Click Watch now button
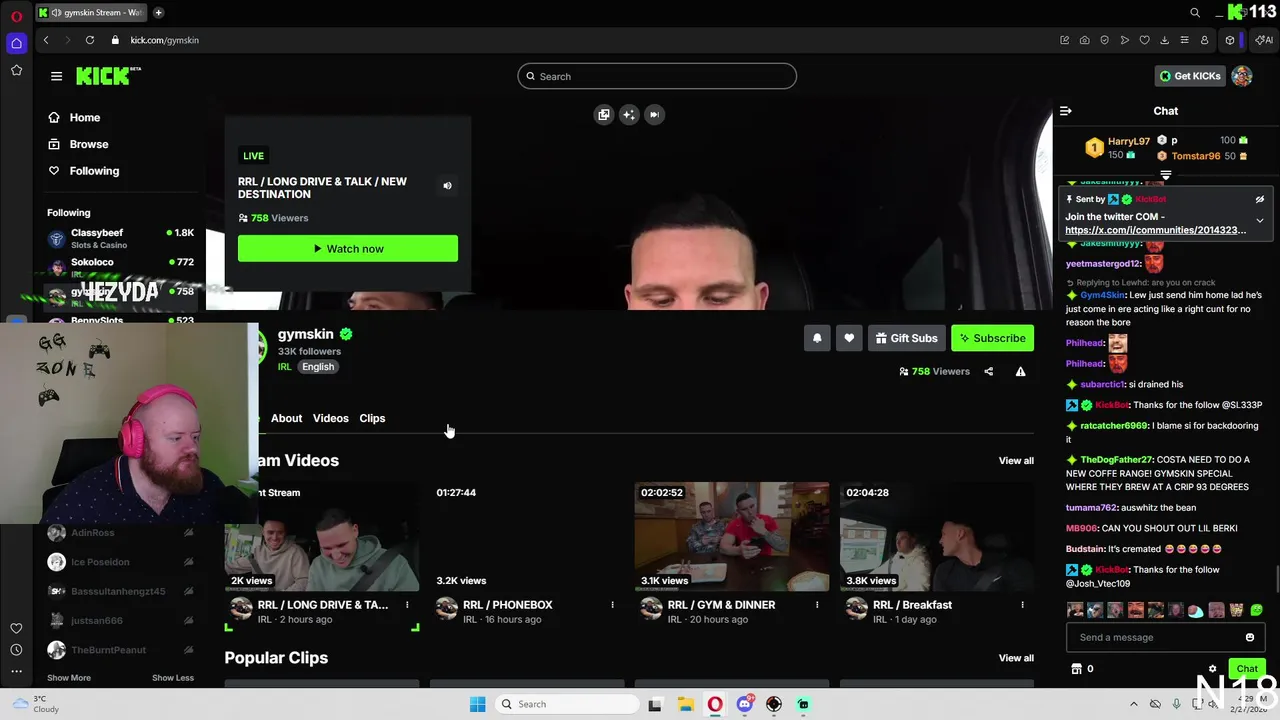The height and width of the screenshot is (720, 1280). [x=348, y=248]
